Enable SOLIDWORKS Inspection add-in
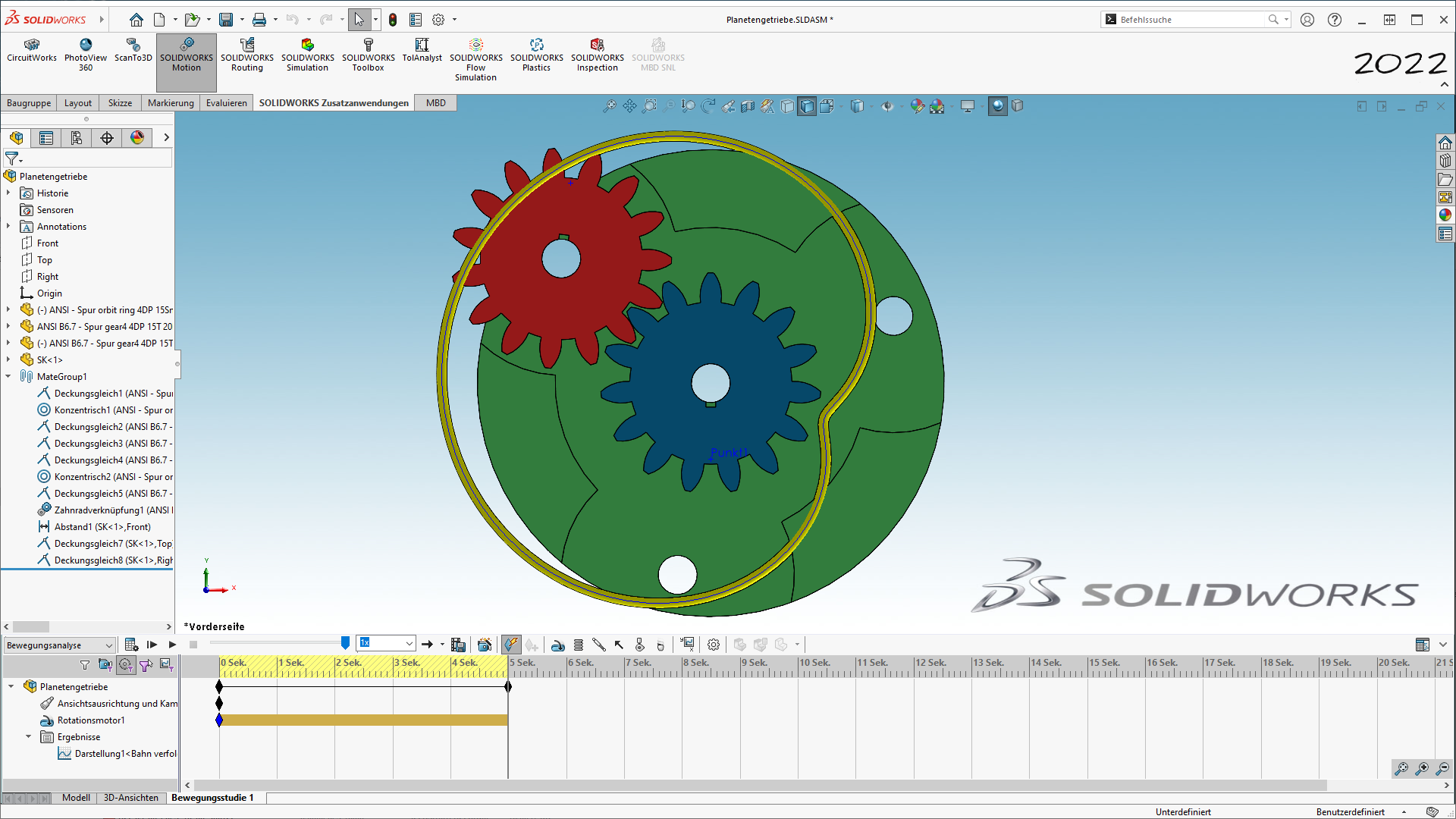The width and height of the screenshot is (1456, 819). point(598,55)
